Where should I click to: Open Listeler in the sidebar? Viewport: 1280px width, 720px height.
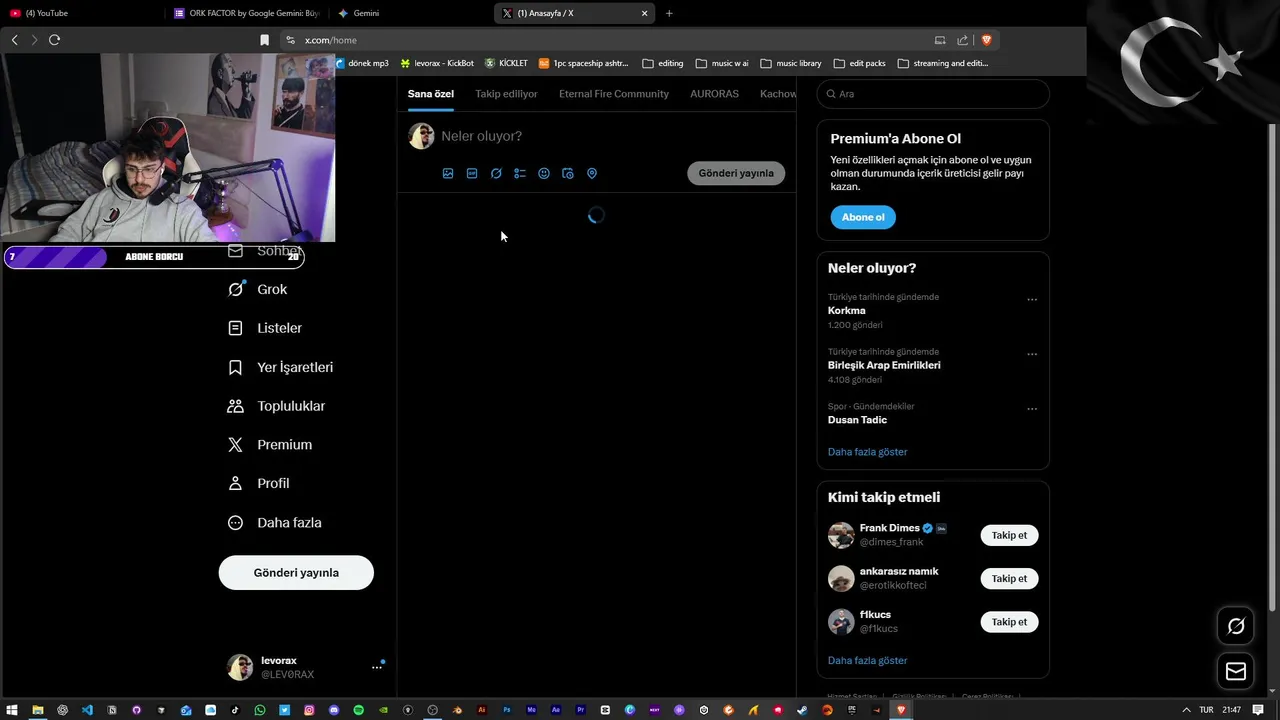coord(265,328)
